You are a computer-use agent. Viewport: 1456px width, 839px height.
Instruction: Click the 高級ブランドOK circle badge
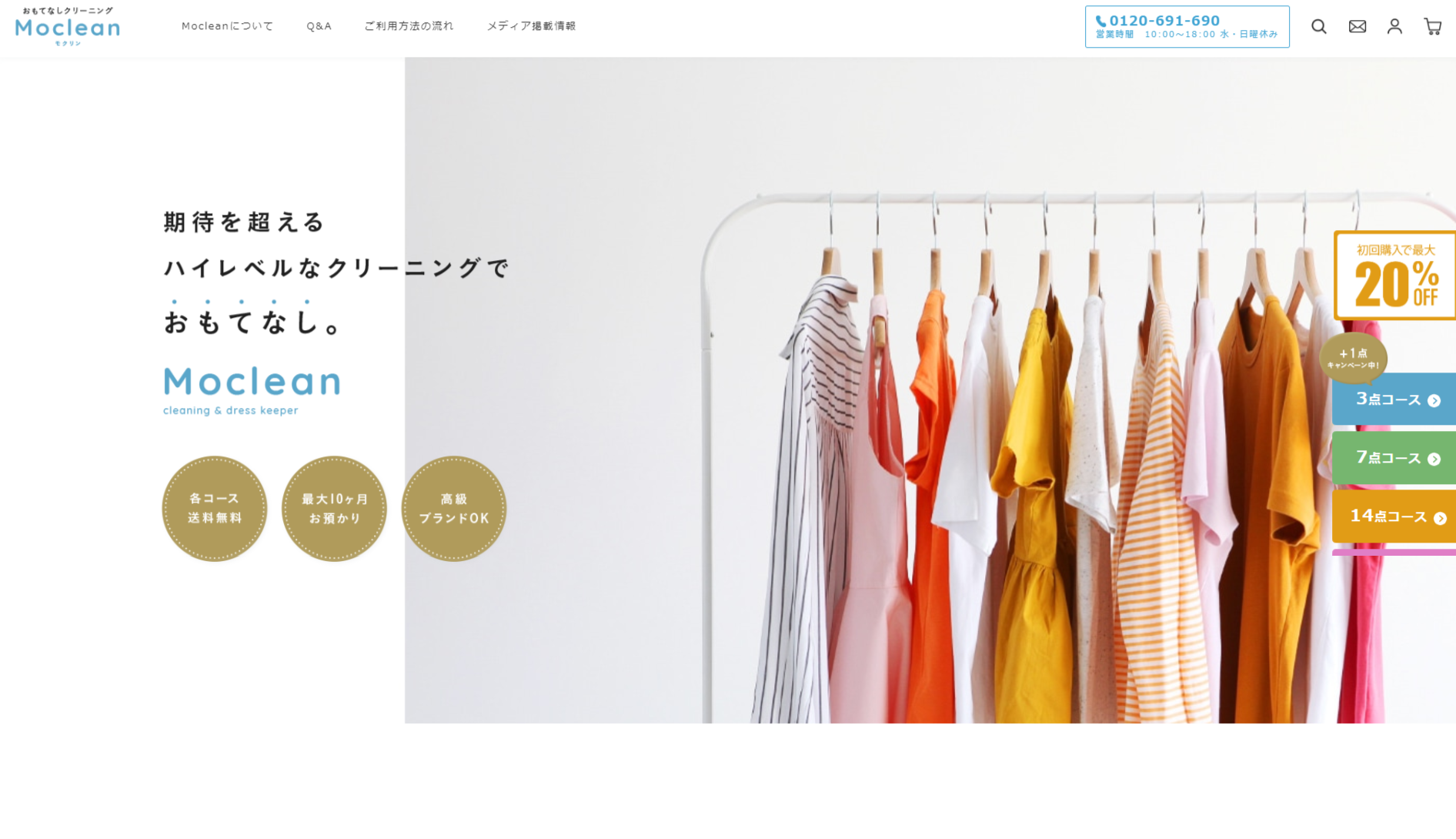(454, 509)
